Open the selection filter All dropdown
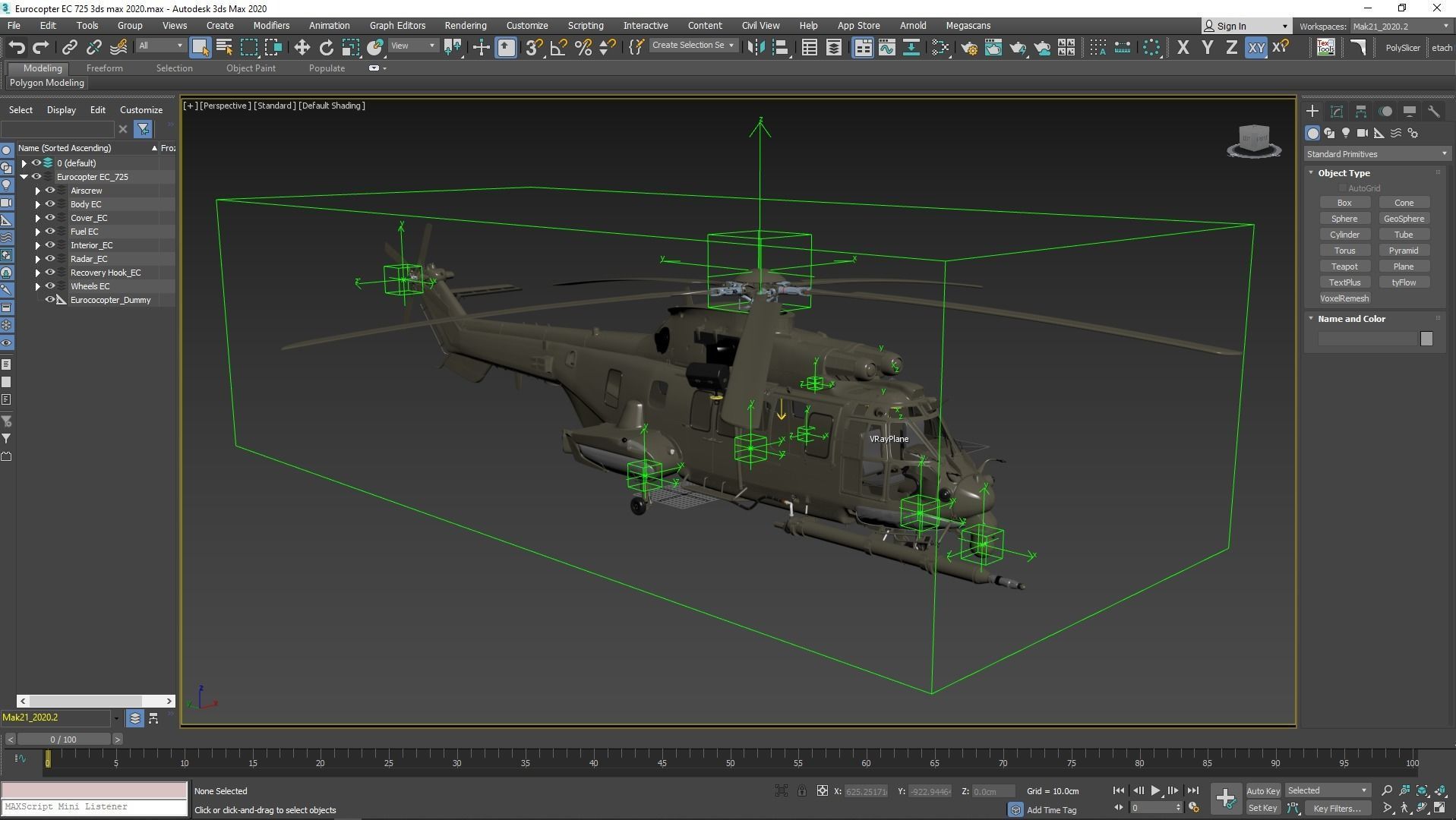The width and height of the screenshot is (1456, 820). pos(160,46)
